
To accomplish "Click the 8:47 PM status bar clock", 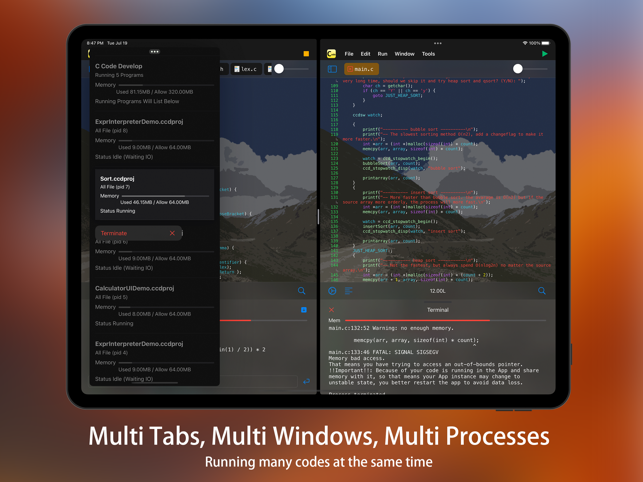I will point(95,43).
